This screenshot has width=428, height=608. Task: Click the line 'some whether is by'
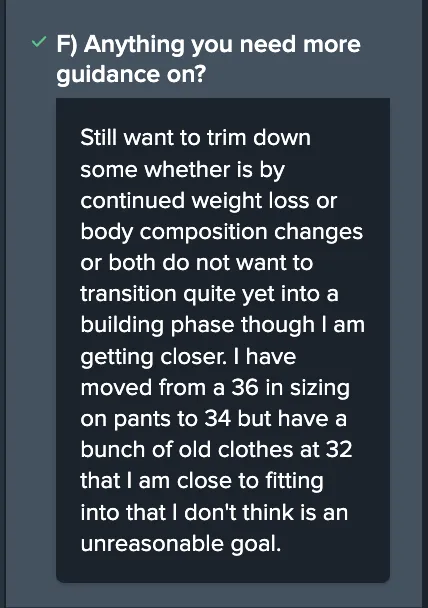pyautogui.click(x=183, y=170)
